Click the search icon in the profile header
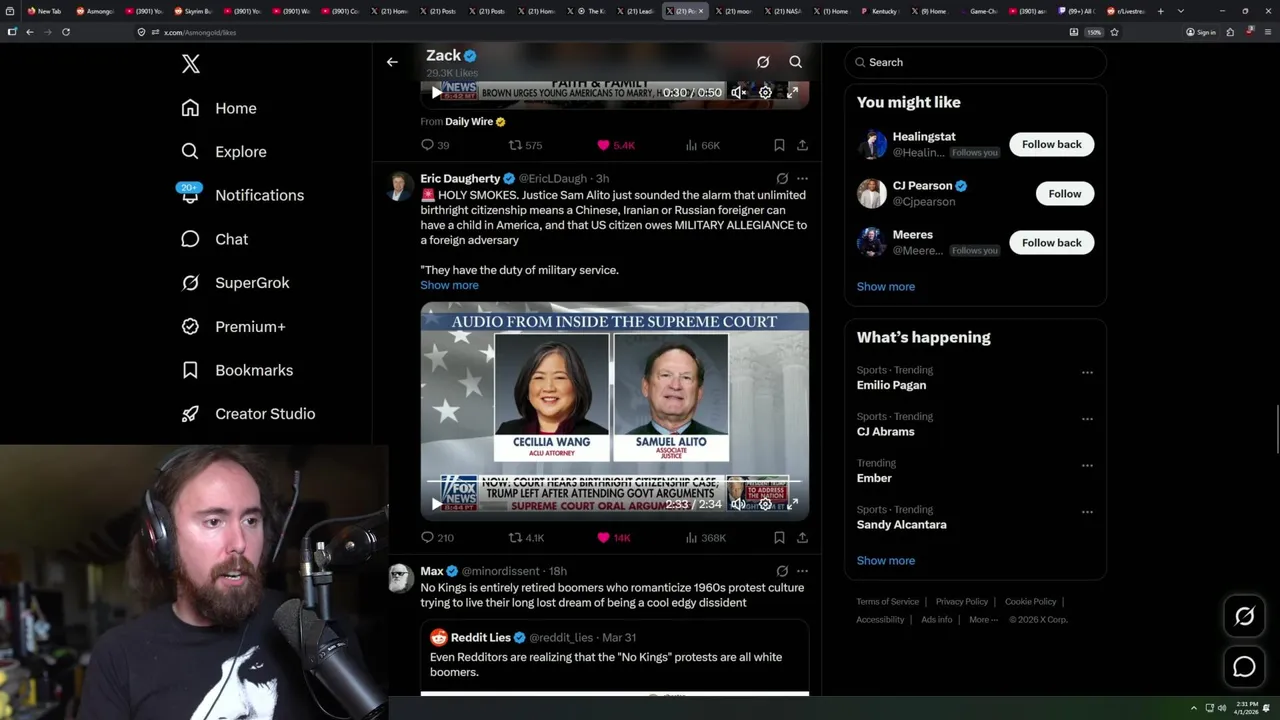This screenshot has width=1280, height=720. 796,62
